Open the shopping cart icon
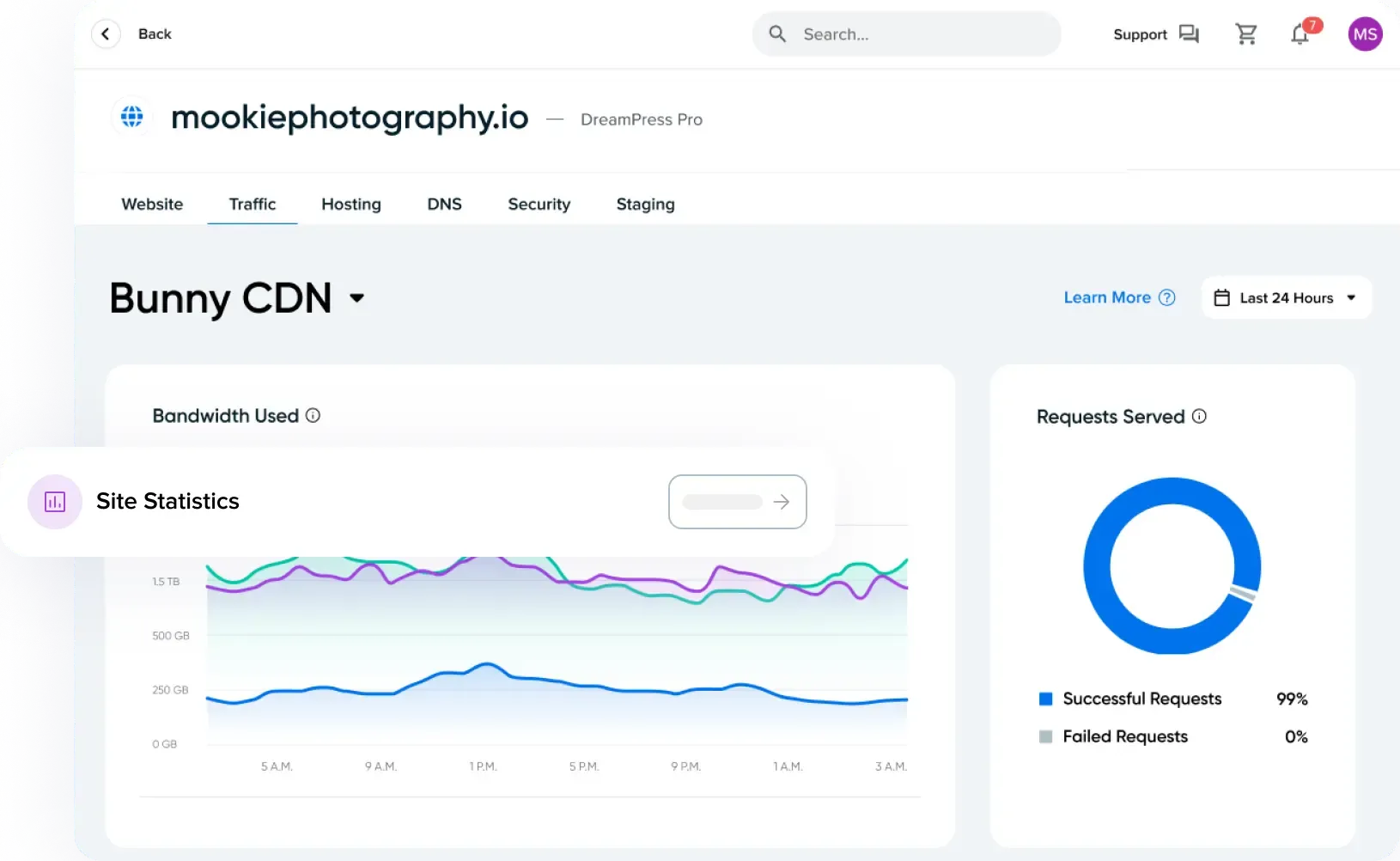Image resolution: width=1400 pixels, height=861 pixels. tap(1245, 34)
